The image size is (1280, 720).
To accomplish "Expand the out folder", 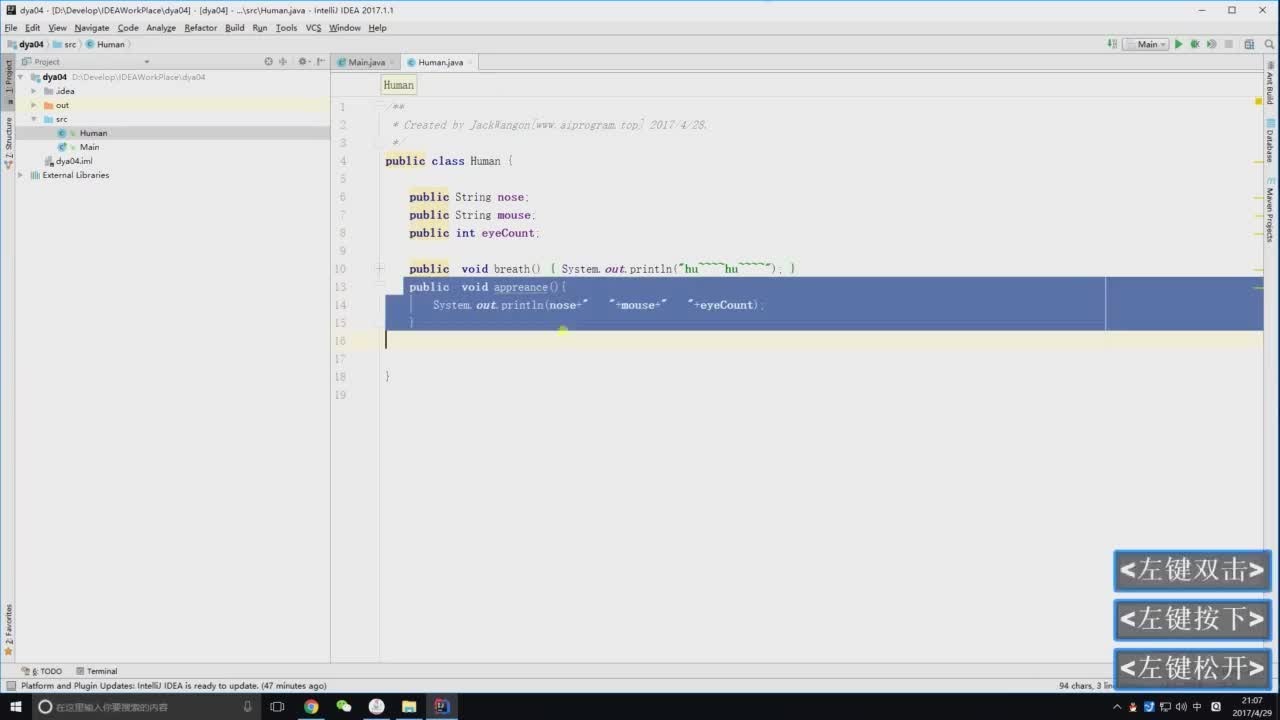I will click(34, 105).
